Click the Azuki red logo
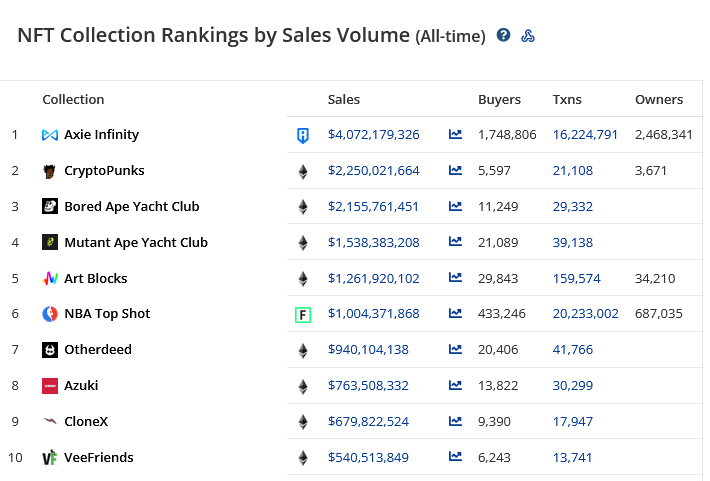 click(50, 386)
